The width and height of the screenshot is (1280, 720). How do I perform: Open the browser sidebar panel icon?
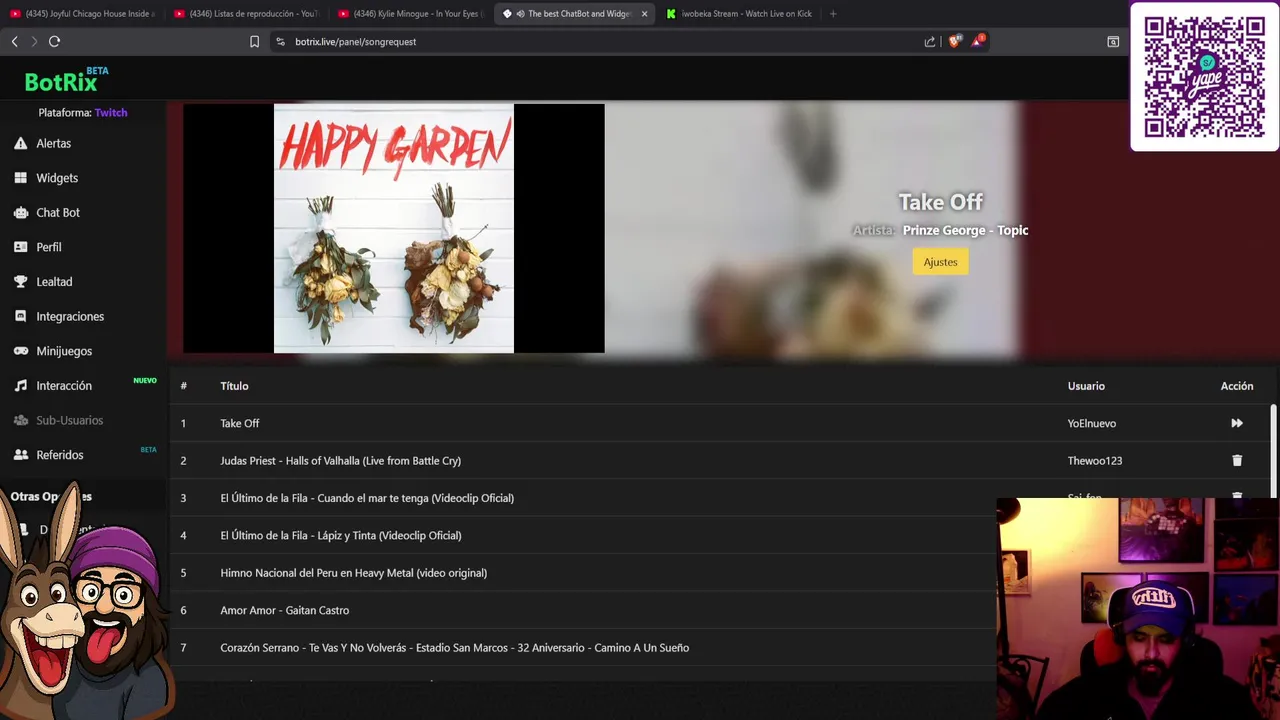tap(1113, 41)
